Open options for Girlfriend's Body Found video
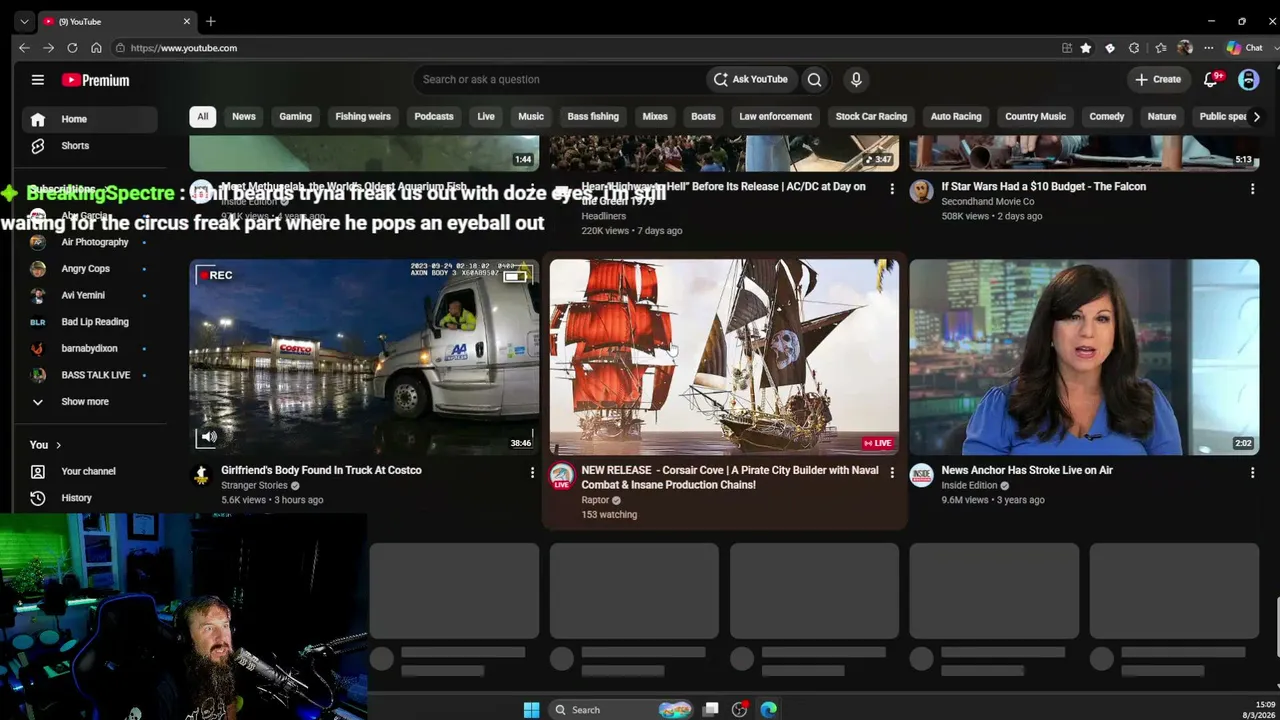1280x720 pixels. [x=532, y=473]
